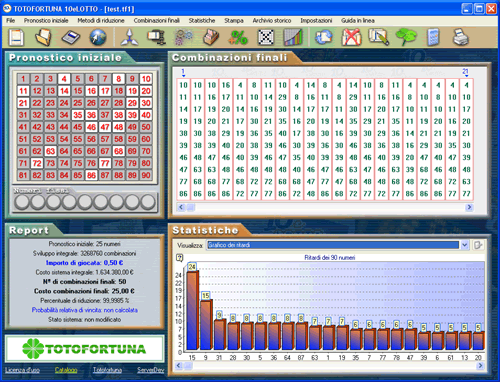The width and height of the screenshot is (500, 382).
Task: Click the three-pointed star toolbar icon
Action: coord(129,37)
